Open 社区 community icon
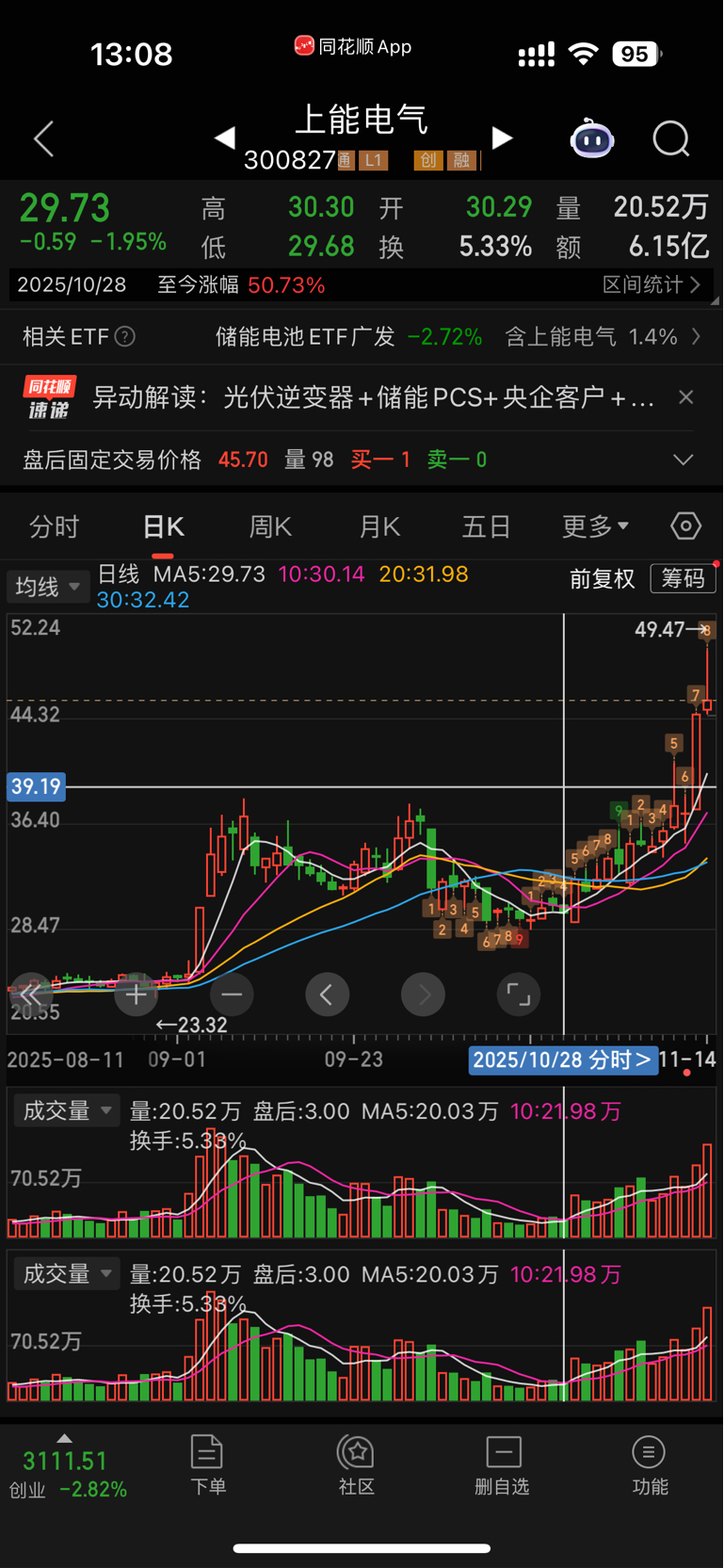Image resolution: width=724 pixels, height=1568 pixels. 357,1451
